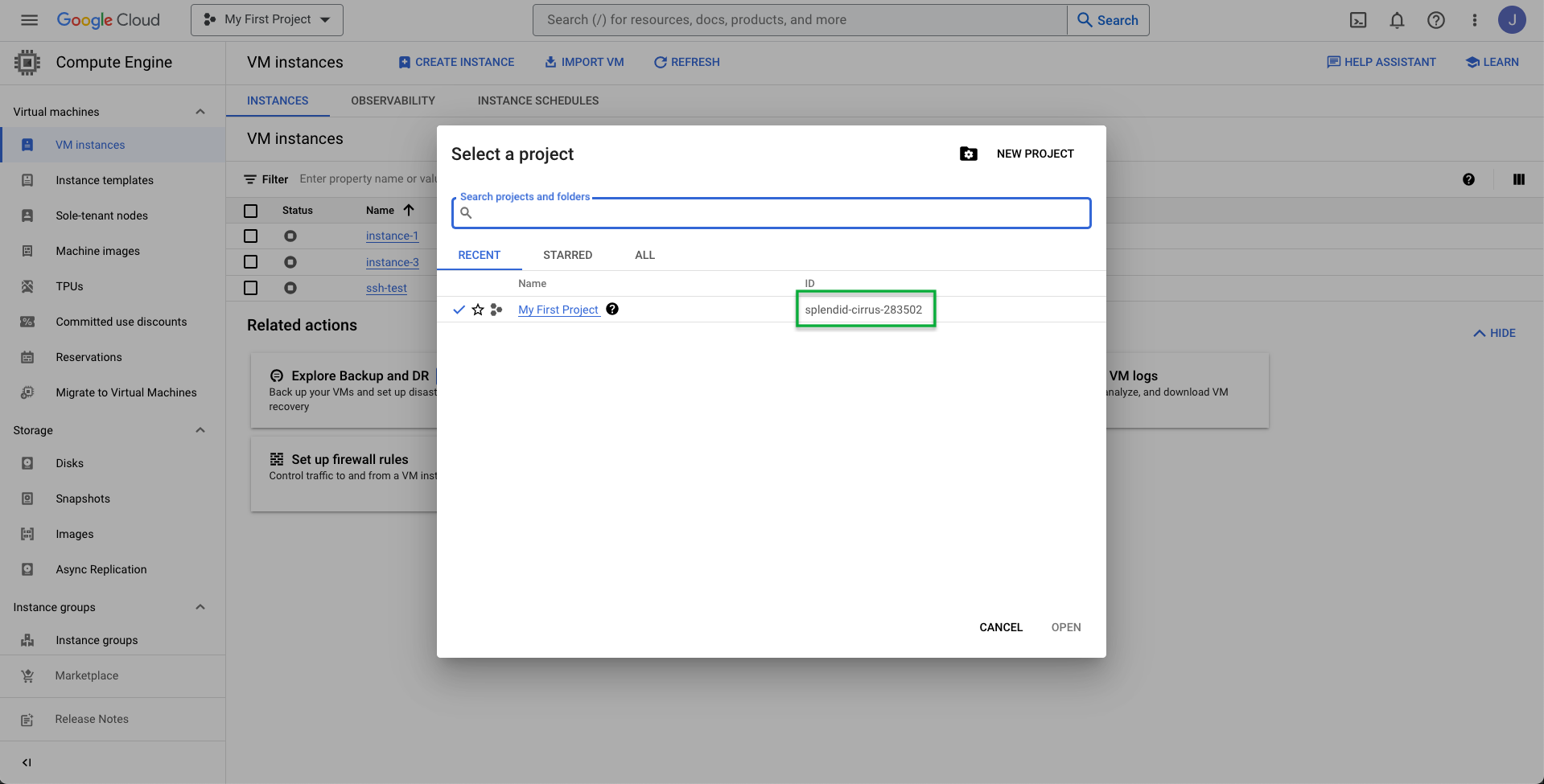1544x784 pixels.
Task: Open the column display options icon
Action: [x=1518, y=179]
